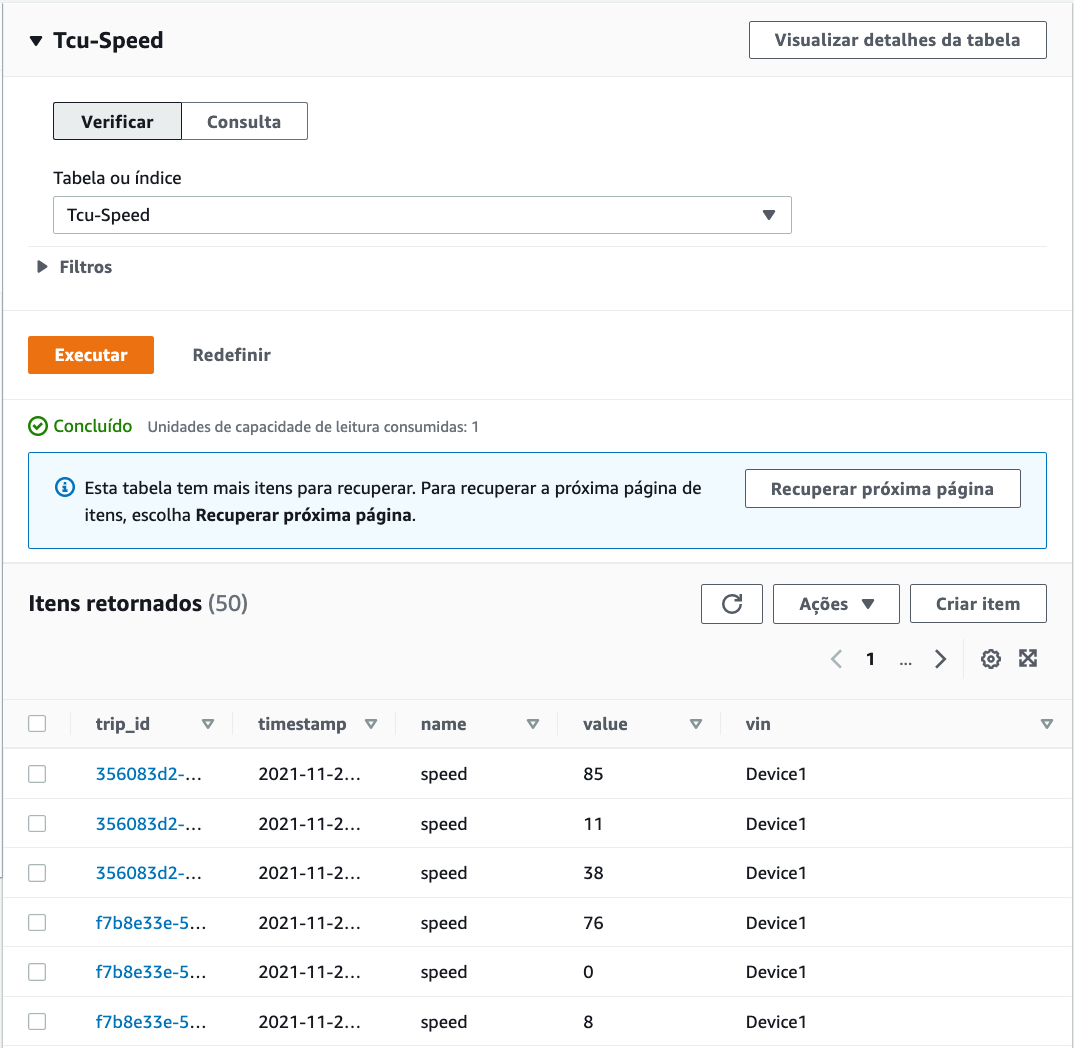Switch to the Consulta tab
Viewport: 1074px width, 1048px height.
(x=244, y=121)
